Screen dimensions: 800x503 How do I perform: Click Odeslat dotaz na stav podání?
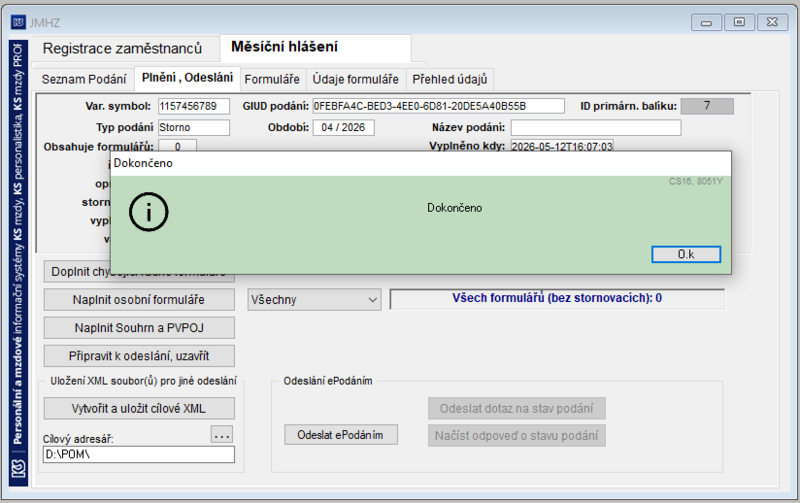pos(516,408)
